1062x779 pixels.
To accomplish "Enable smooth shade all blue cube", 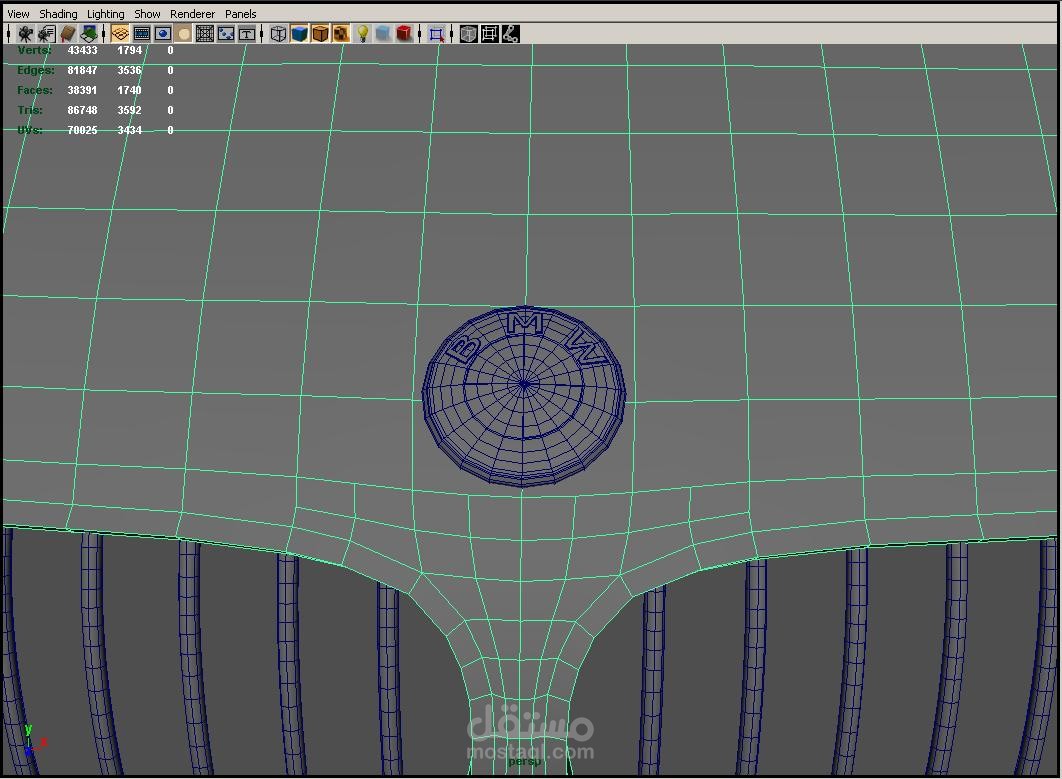I will pos(299,34).
